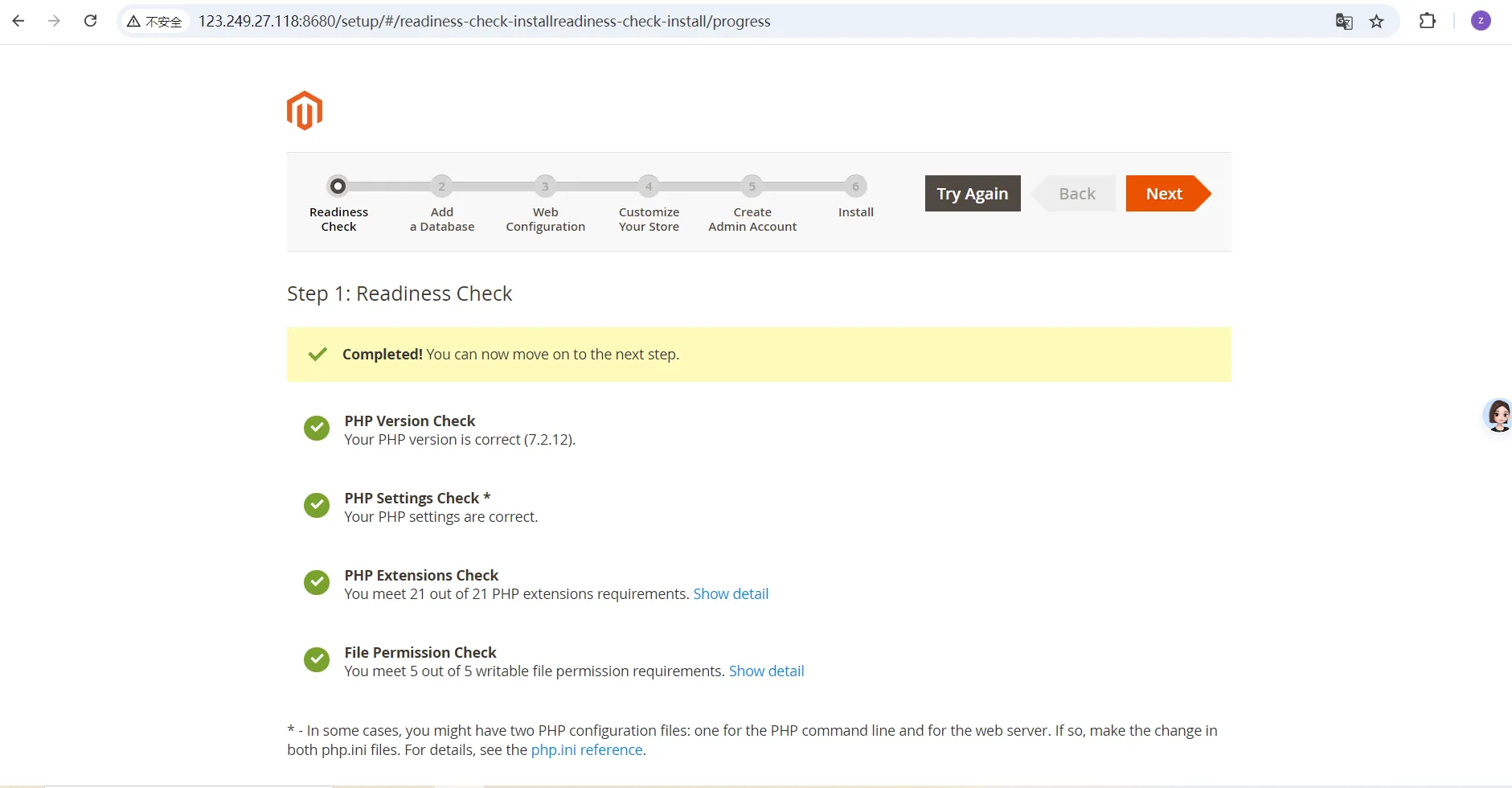Select step 2 Add a Database
This screenshot has height=788, width=1512.
[x=441, y=187]
